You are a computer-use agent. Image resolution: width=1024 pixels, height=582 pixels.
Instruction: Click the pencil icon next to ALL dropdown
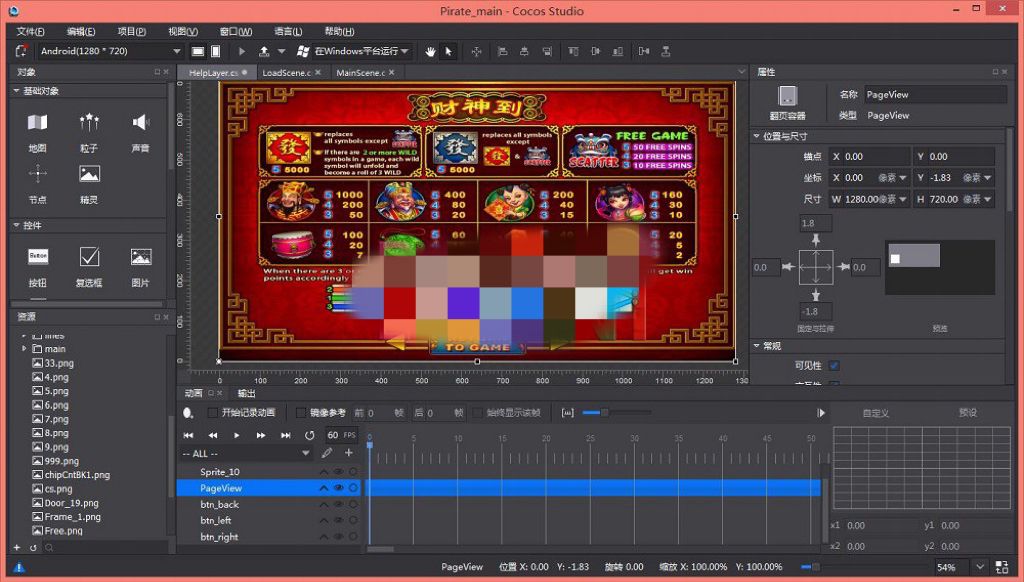(x=327, y=453)
